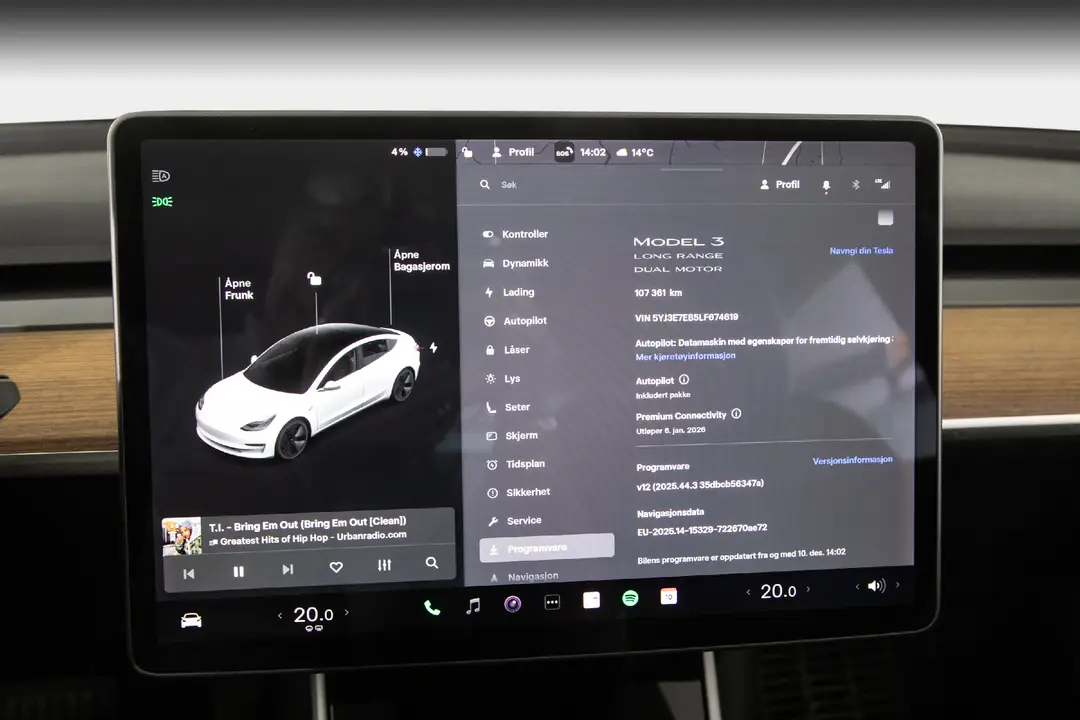The width and height of the screenshot is (1080, 720).
Task: Tap Åpne Bagasjerom label
Action: 422,260
